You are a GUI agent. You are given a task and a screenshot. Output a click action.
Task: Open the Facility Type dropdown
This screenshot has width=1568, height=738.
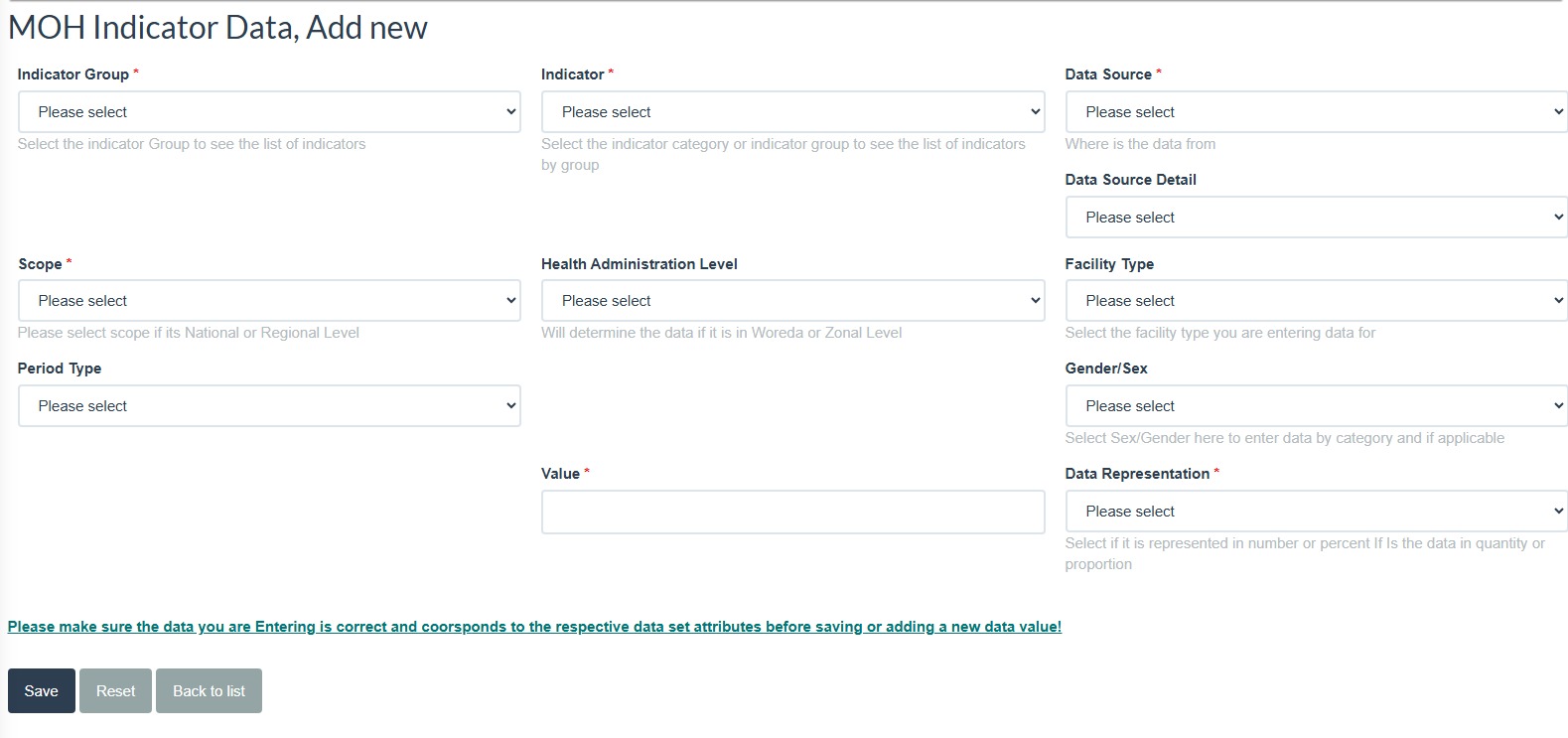(1315, 301)
